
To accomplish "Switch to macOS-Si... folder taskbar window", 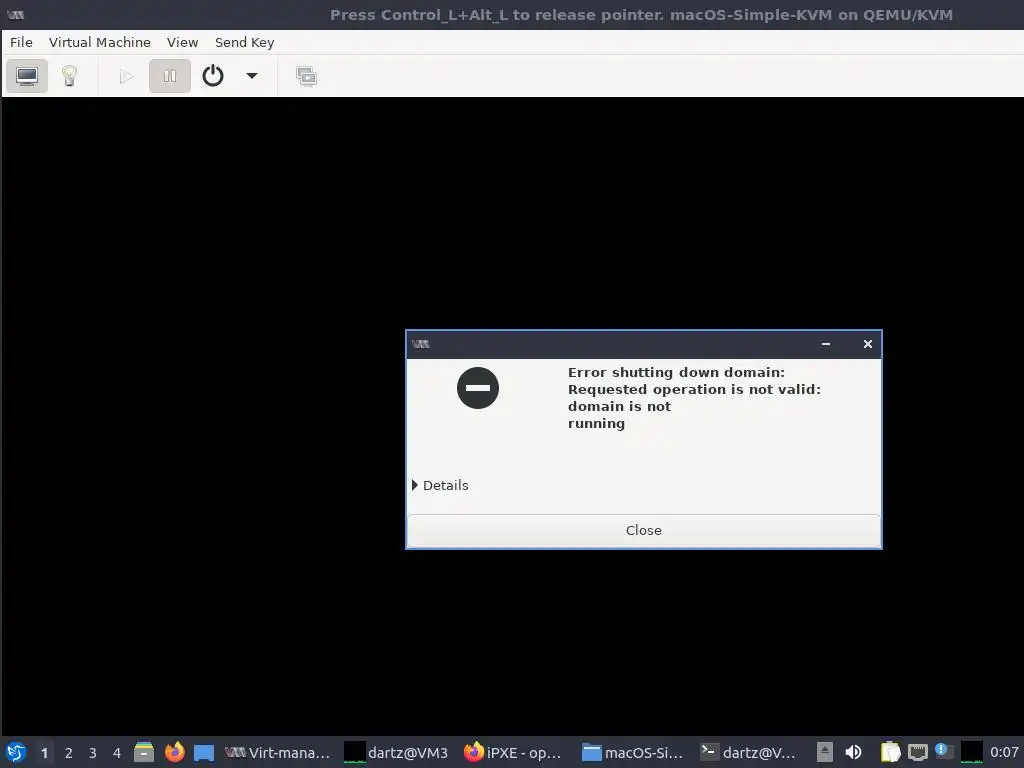I will tap(632, 753).
